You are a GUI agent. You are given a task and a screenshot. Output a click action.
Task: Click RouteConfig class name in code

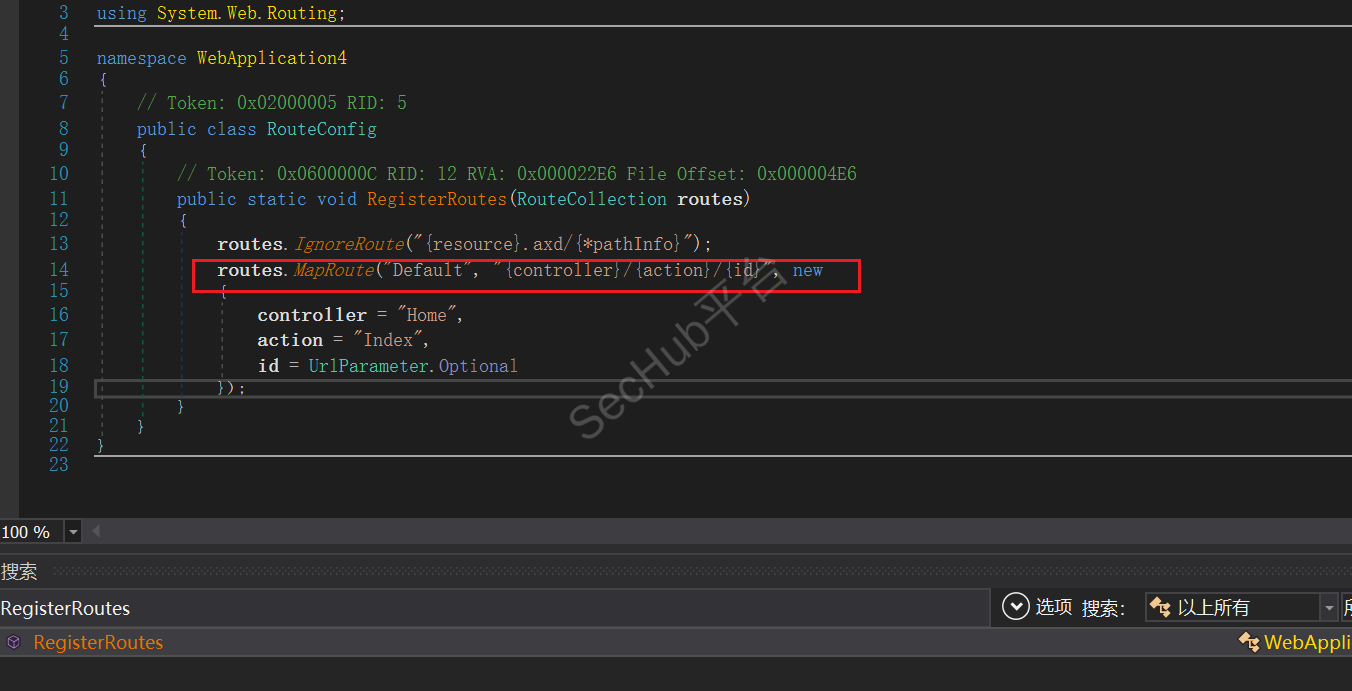[321, 129]
